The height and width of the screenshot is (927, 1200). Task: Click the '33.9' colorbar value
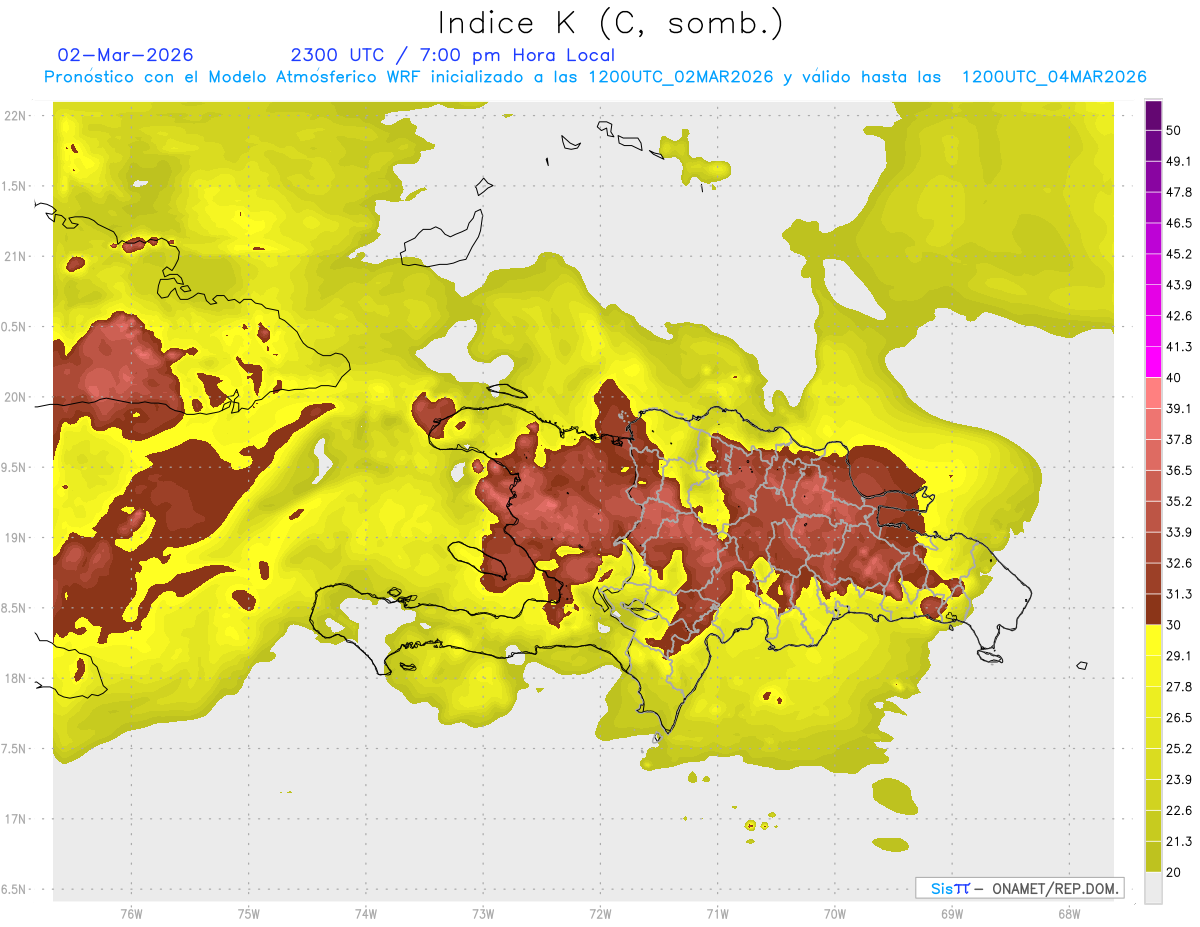click(x=1179, y=532)
